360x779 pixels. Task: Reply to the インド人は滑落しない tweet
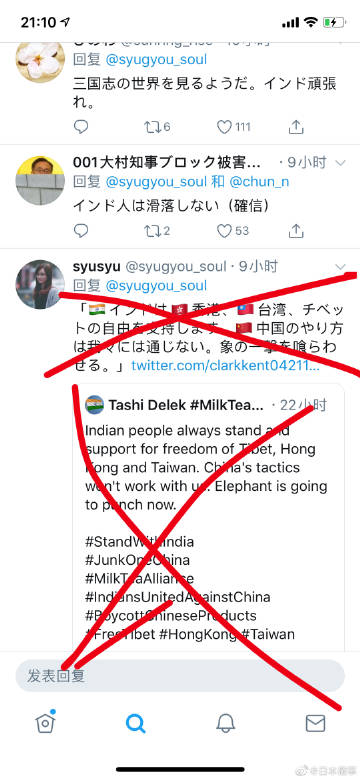tap(81, 231)
